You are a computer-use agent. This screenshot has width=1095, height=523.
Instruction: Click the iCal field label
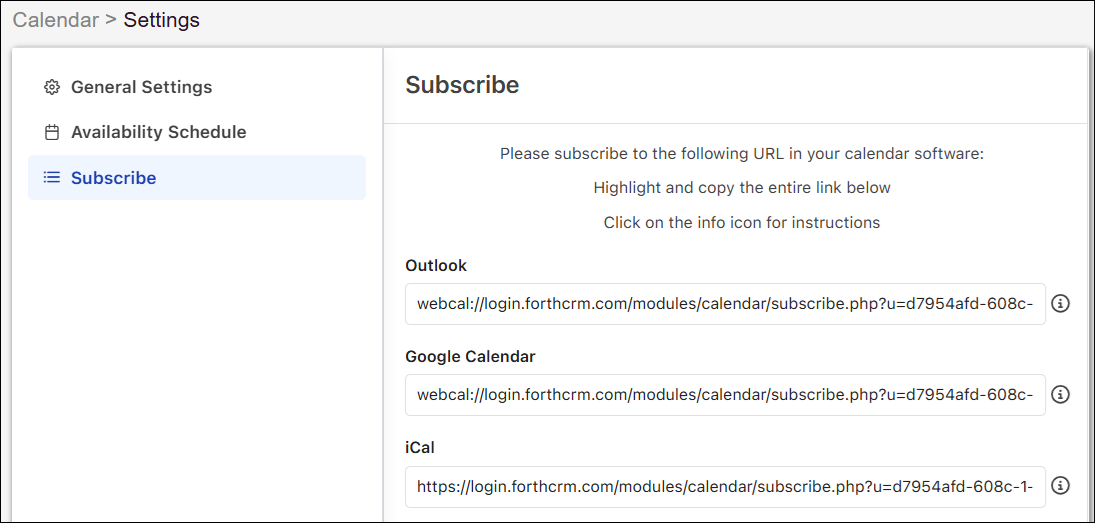point(420,448)
